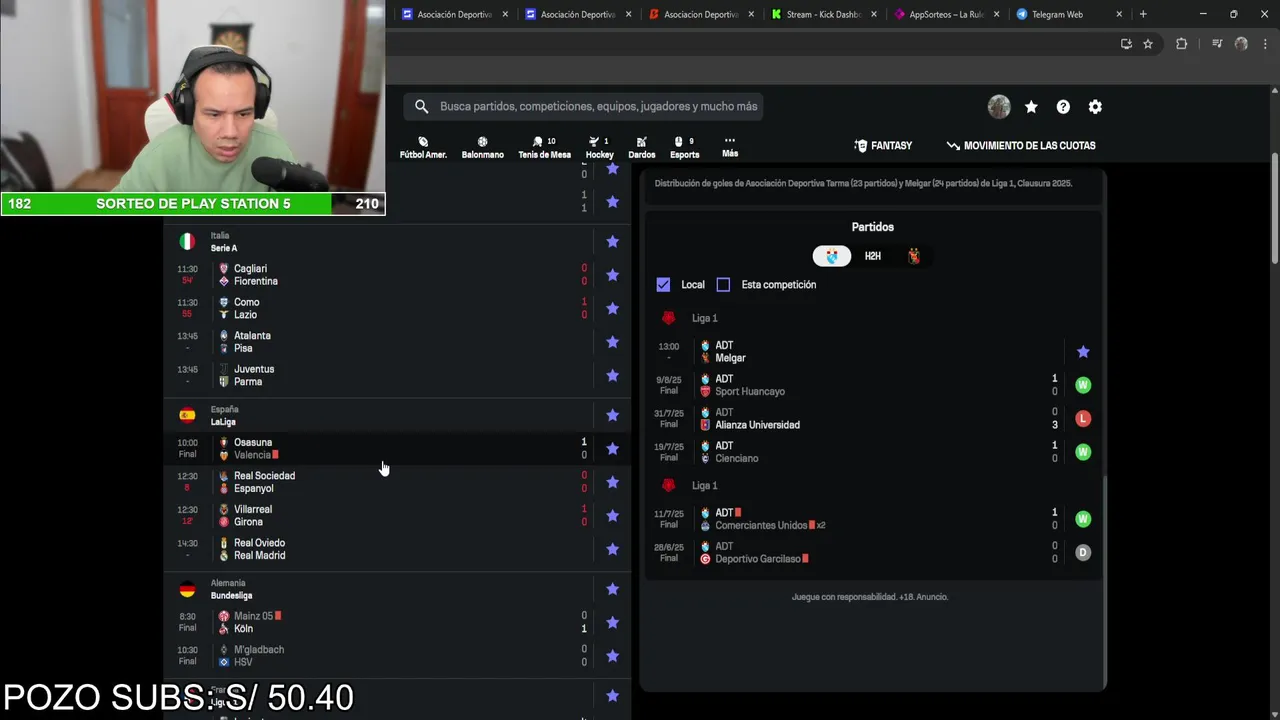The width and height of the screenshot is (1280, 720).
Task: Click the Chrome profile avatar in toolbar
Action: 1241,44
